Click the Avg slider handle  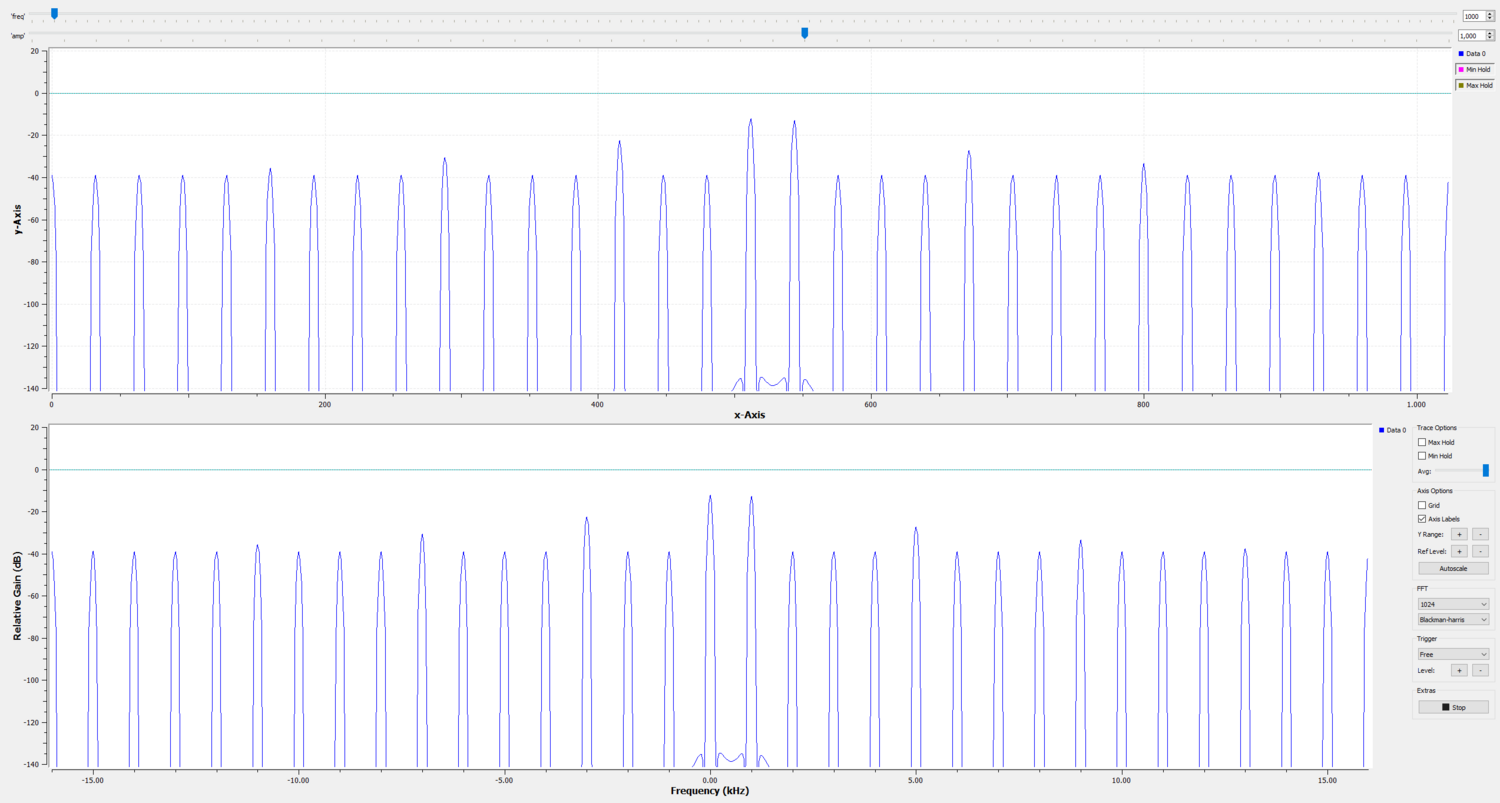(1485, 470)
